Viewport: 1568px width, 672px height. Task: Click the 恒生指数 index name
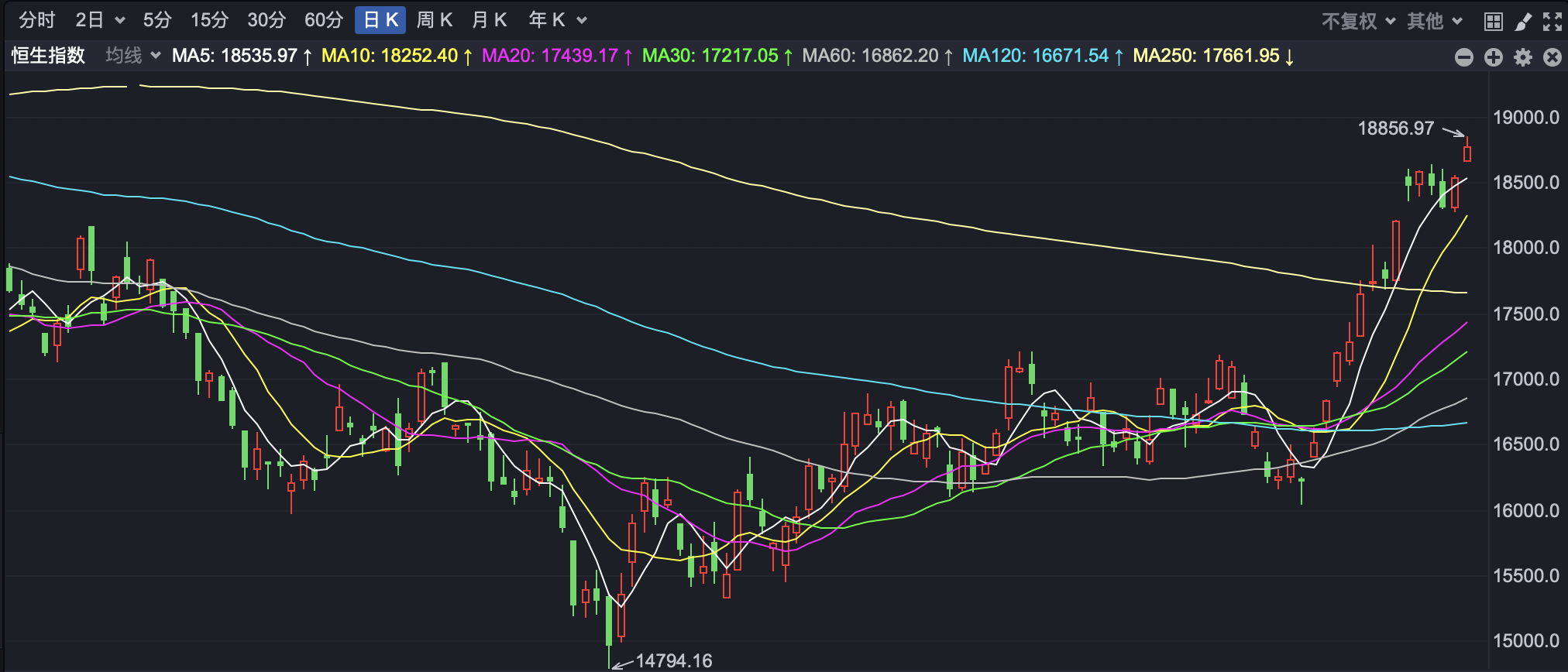[x=48, y=56]
